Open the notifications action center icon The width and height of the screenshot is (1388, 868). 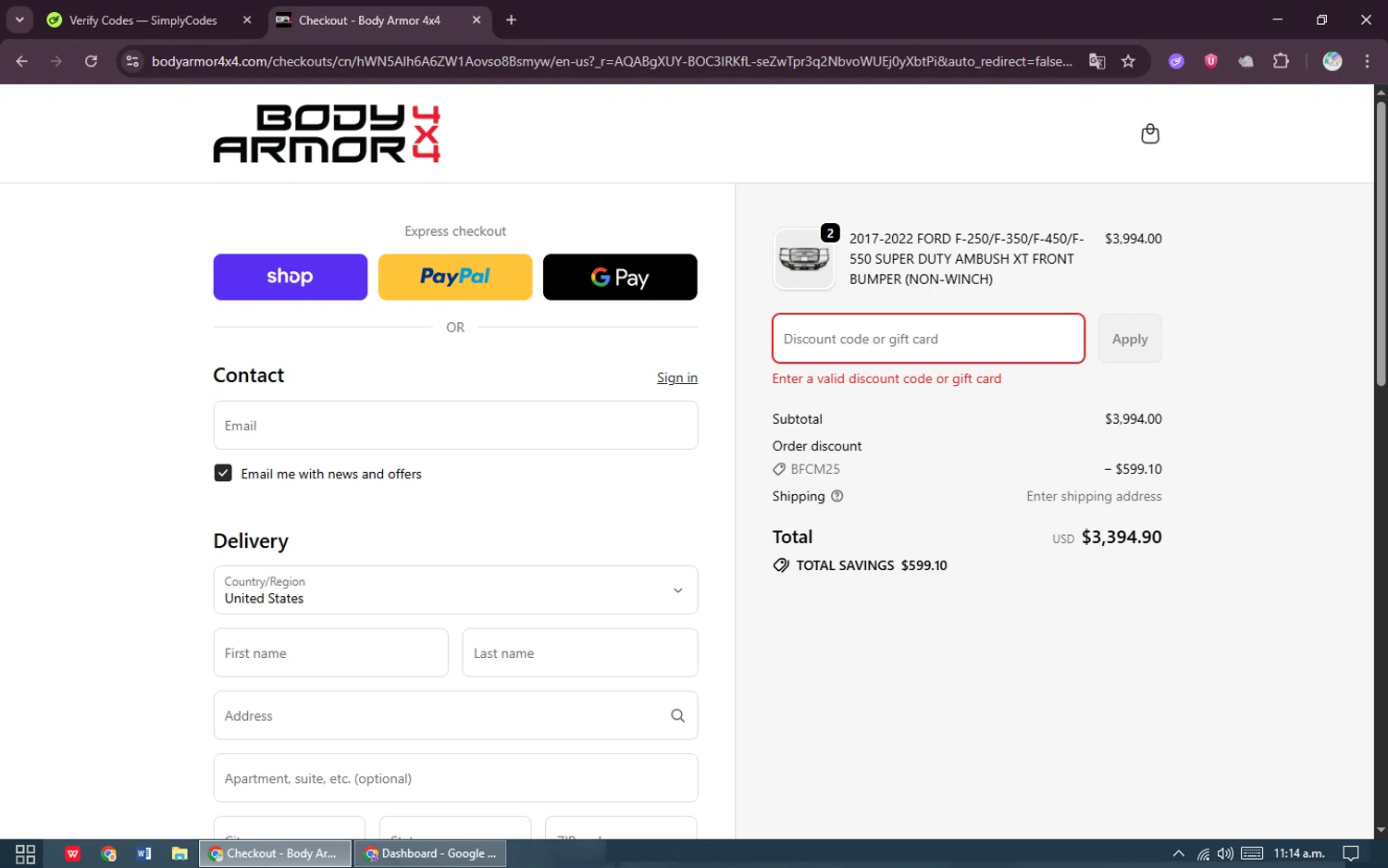point(1351,853)
